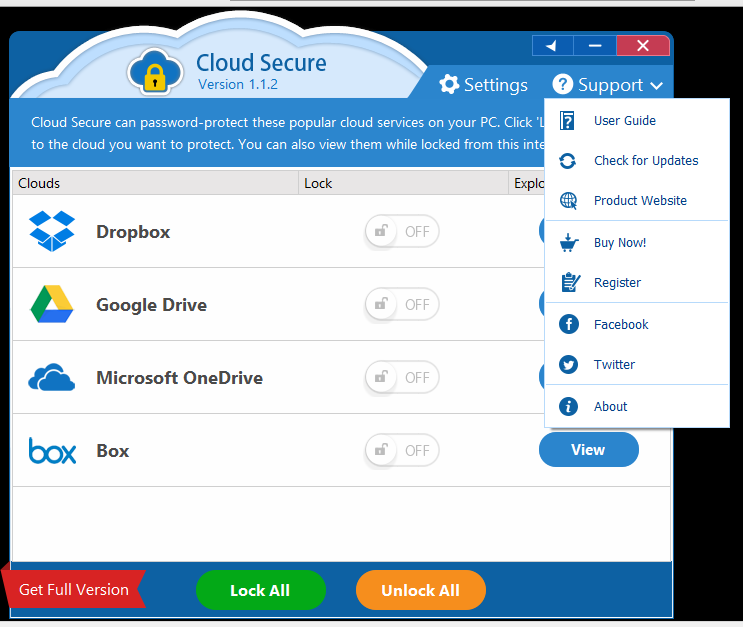Select Check for Updates menu item

pos(637,161)
